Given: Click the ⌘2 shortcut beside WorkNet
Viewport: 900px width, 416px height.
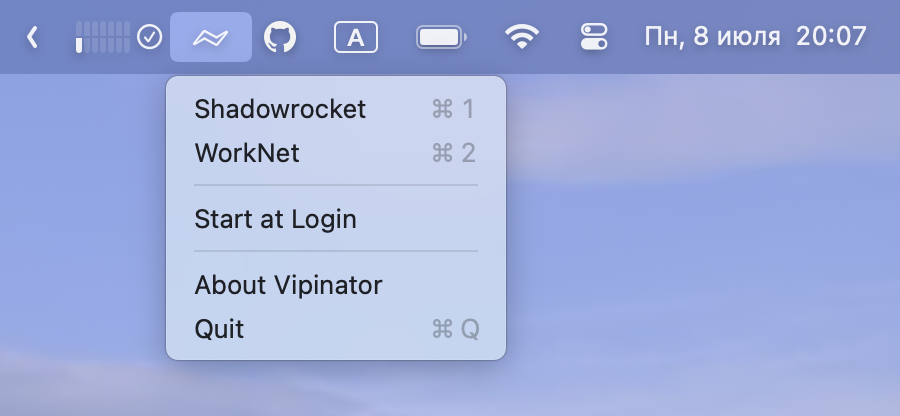Looking at the screenshot, I should 453,153.
